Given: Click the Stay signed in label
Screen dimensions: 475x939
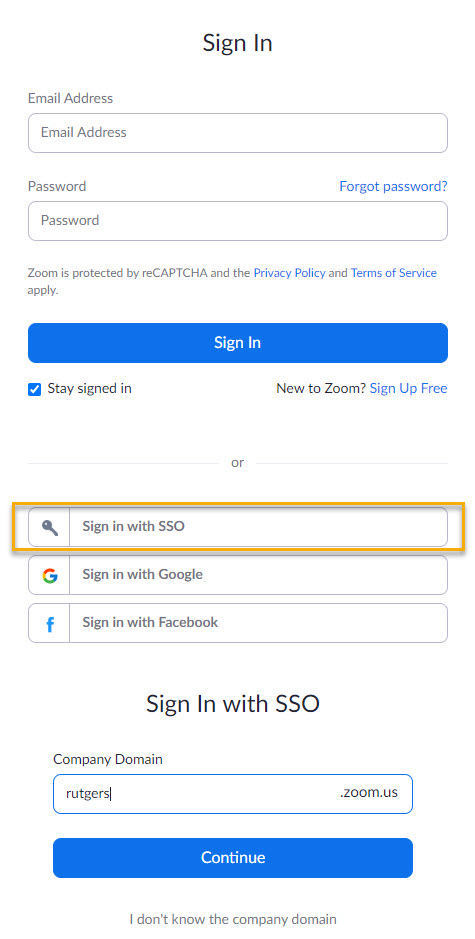Looking at the screenshot, I should (x=90, y=389).
